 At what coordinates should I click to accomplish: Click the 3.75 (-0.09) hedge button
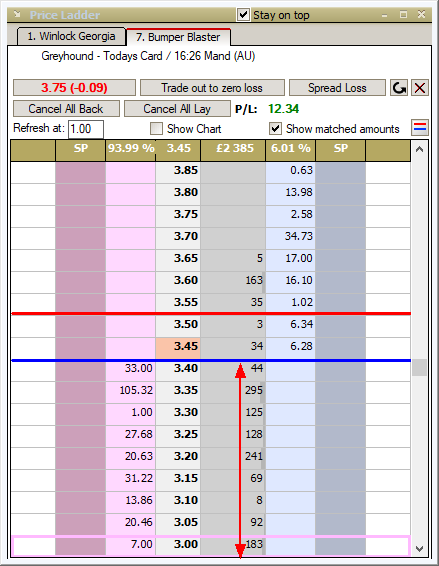click(74, 88)
